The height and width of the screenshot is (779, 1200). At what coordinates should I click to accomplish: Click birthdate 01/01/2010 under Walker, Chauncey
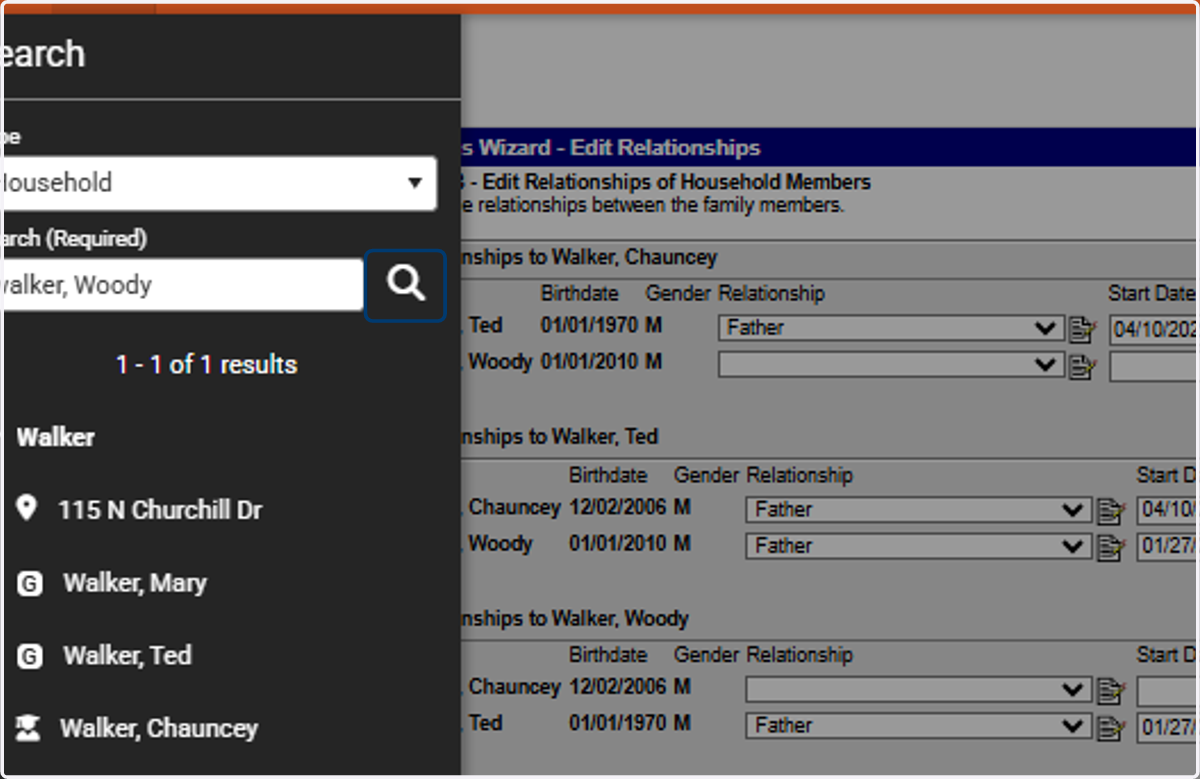589,361
